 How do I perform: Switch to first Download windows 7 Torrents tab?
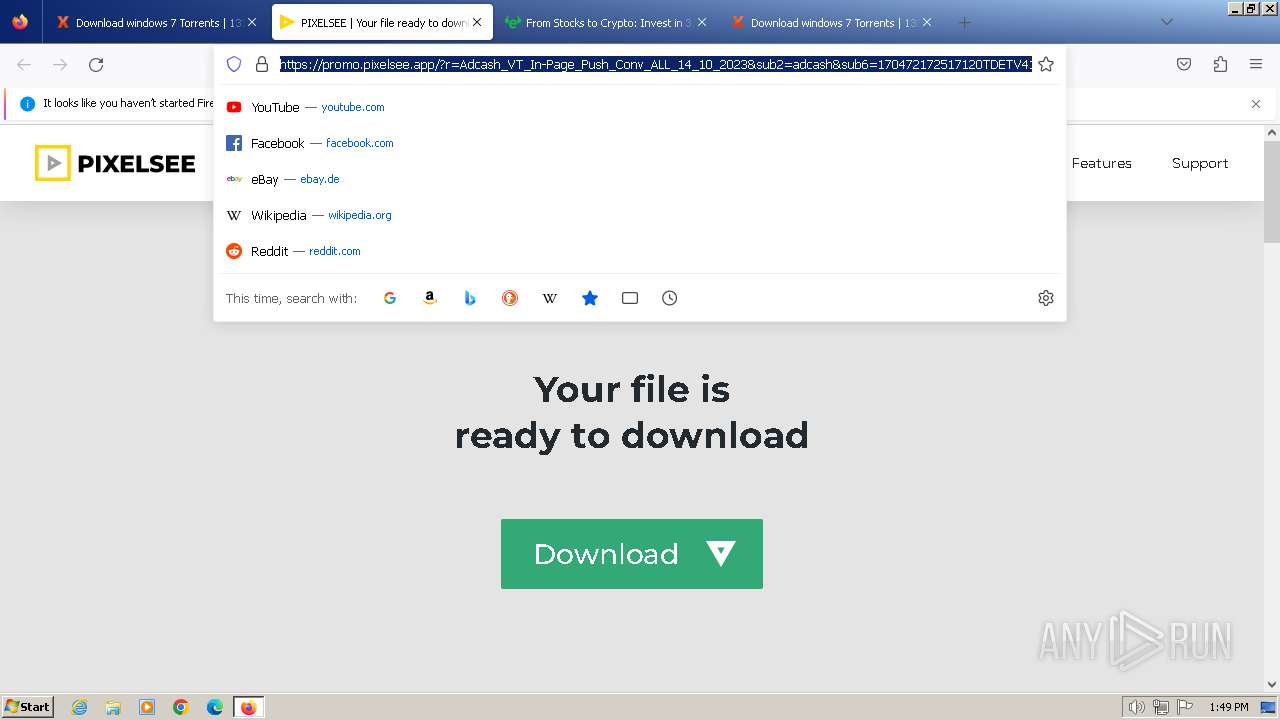tap(155, 22)
